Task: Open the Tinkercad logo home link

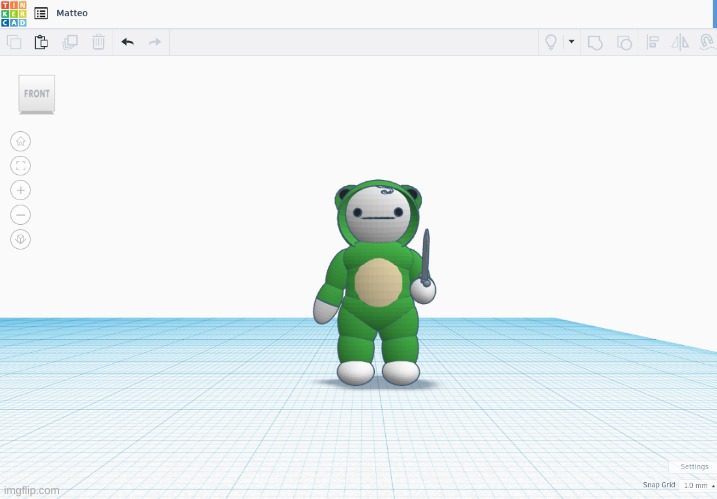Action: coord(14,13)
